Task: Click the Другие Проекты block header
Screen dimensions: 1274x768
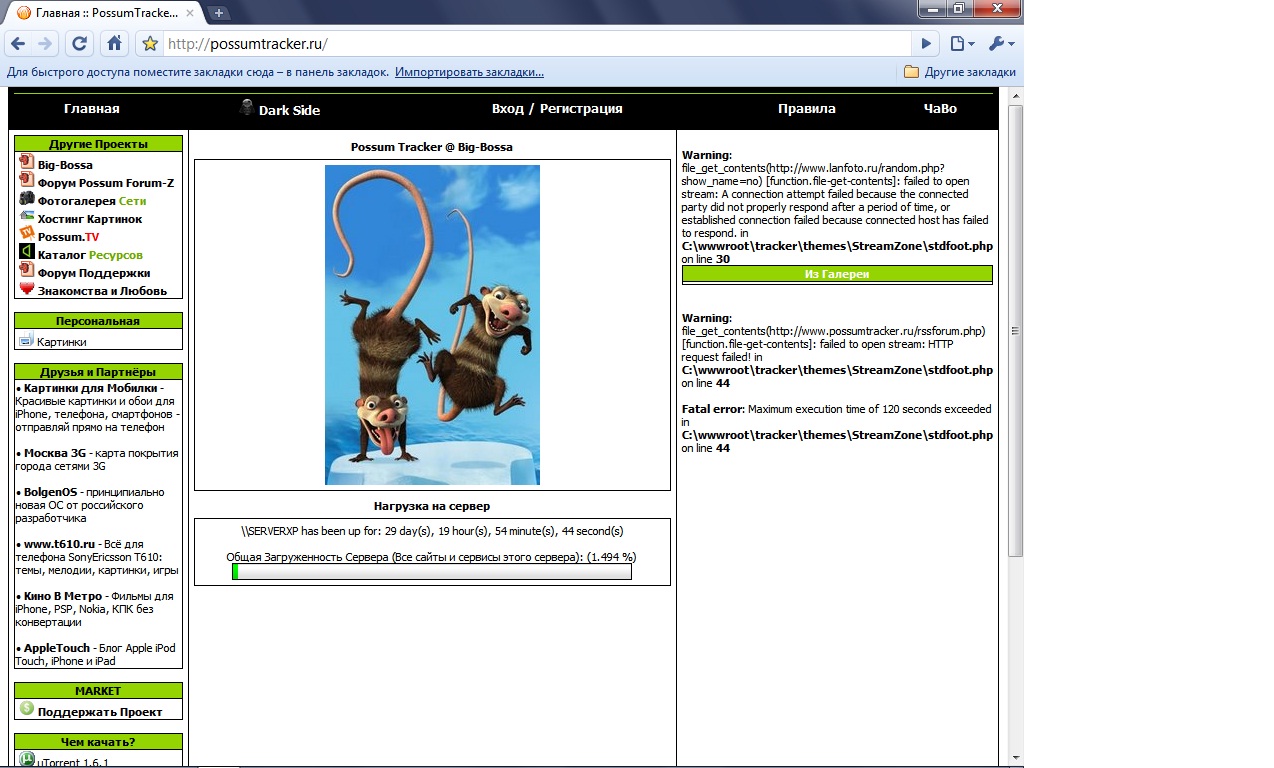Action: pos(98,144)
